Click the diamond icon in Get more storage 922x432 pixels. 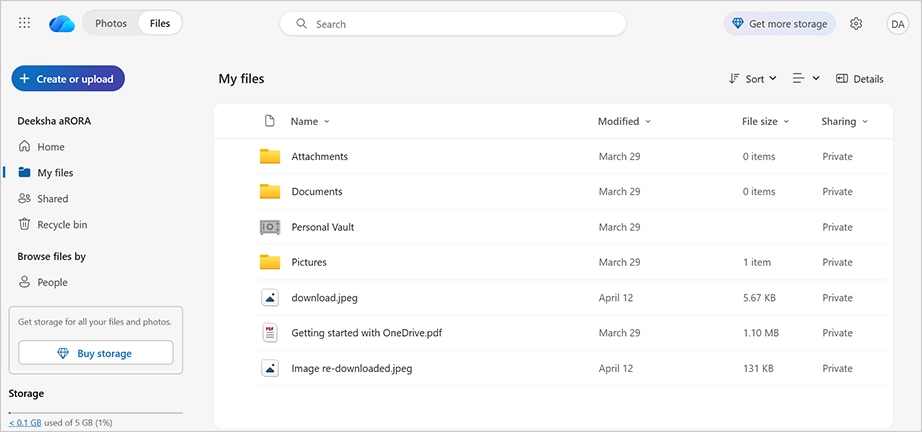tap(738, 24)
